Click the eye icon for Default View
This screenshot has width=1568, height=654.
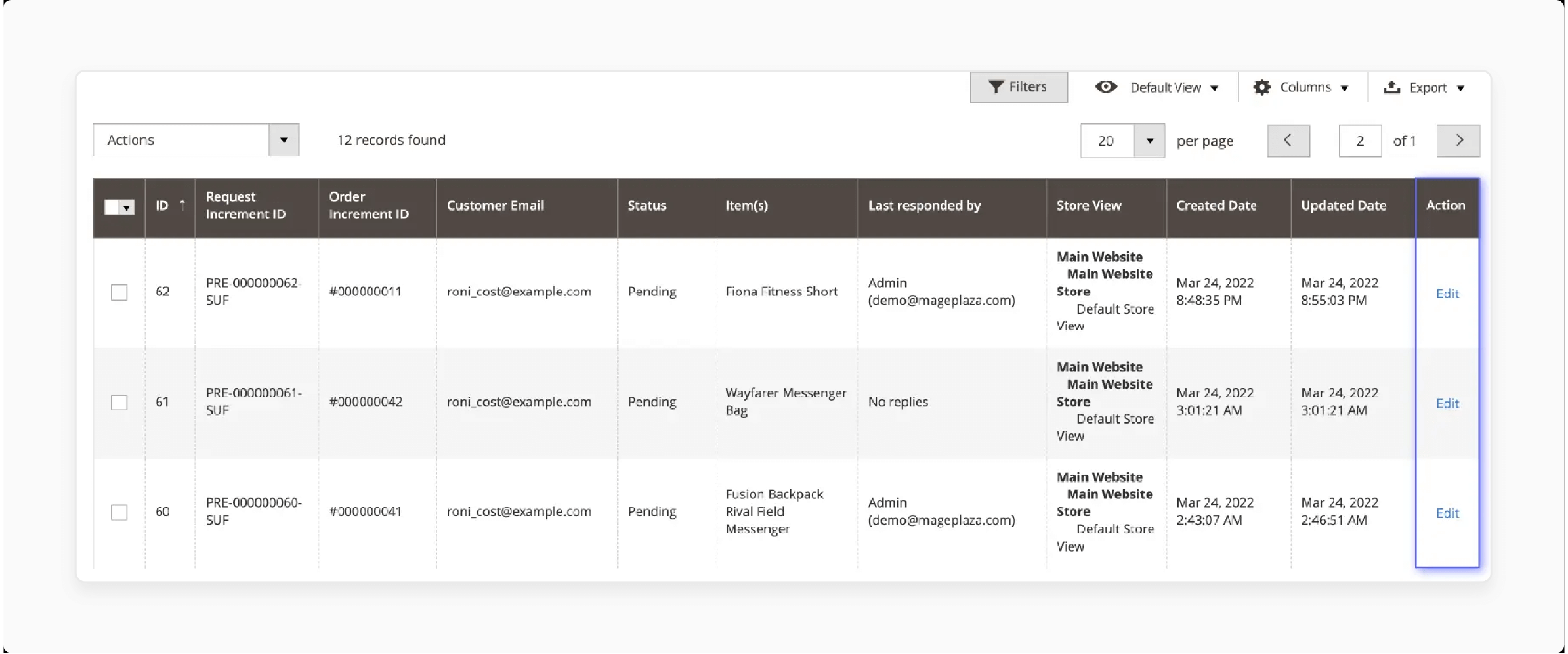pos(1105,87)
